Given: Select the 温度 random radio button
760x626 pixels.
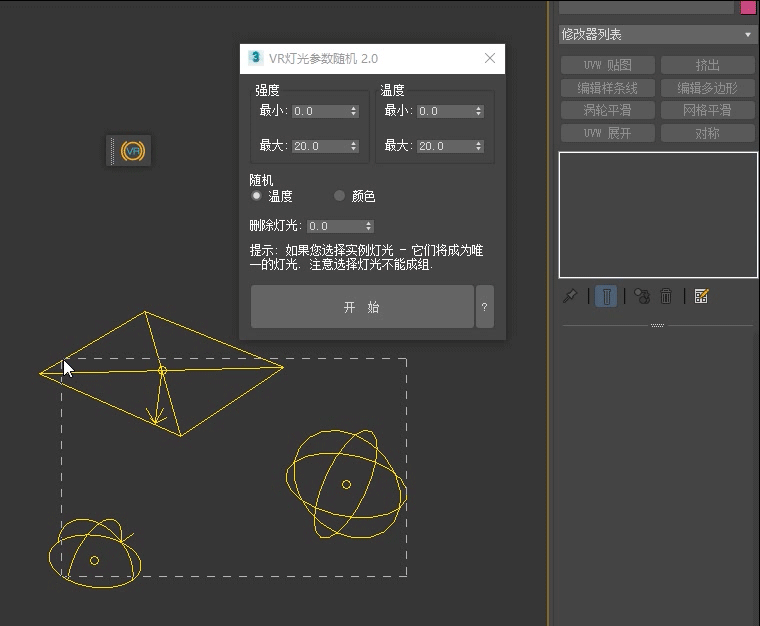Looking at the screenshot, I should 257,196.
